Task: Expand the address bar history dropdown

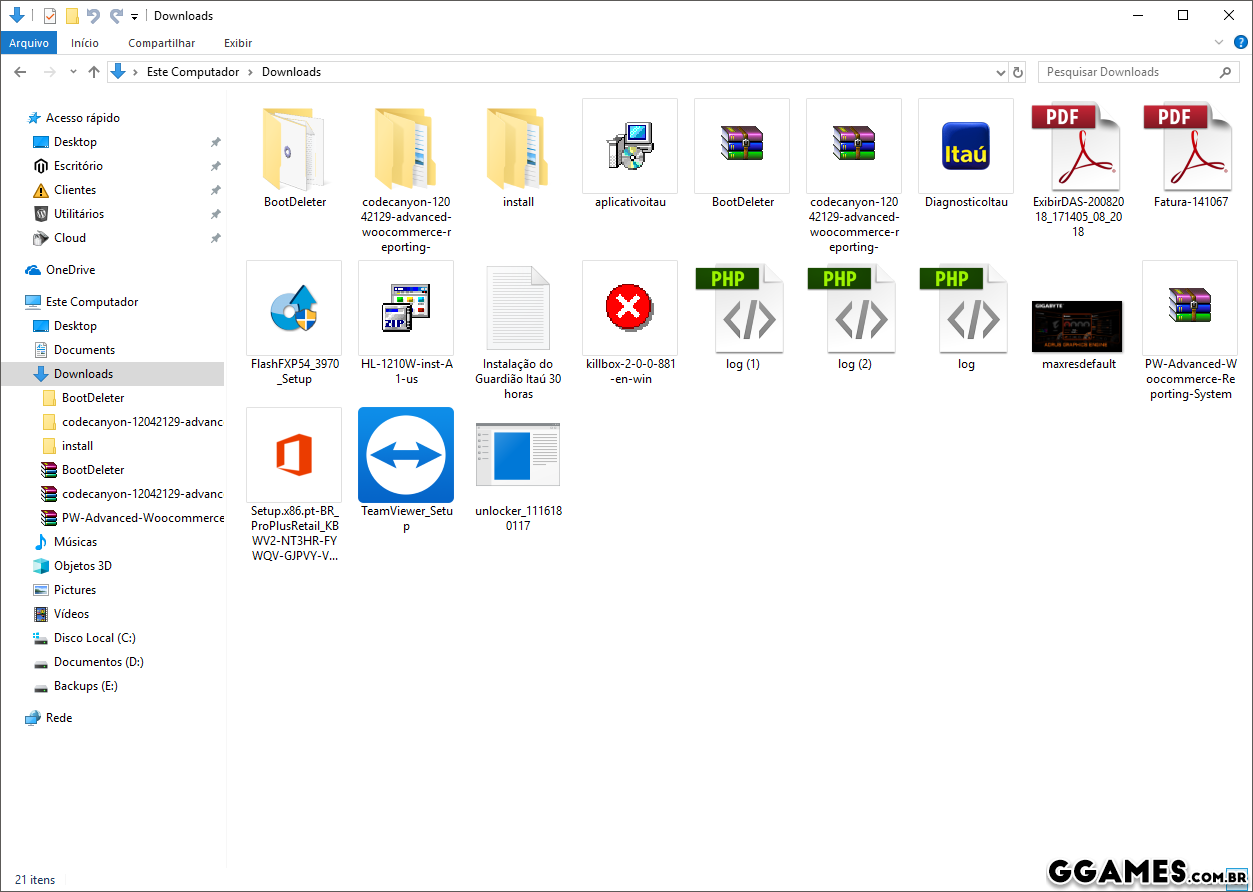Action: pyautogui.click(x=1001, y=73)
